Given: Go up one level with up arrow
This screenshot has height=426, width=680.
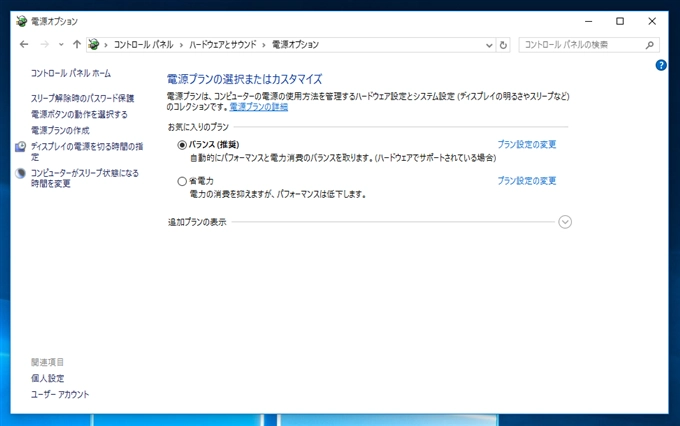Looking at the screenshot, I should (77, 44).
